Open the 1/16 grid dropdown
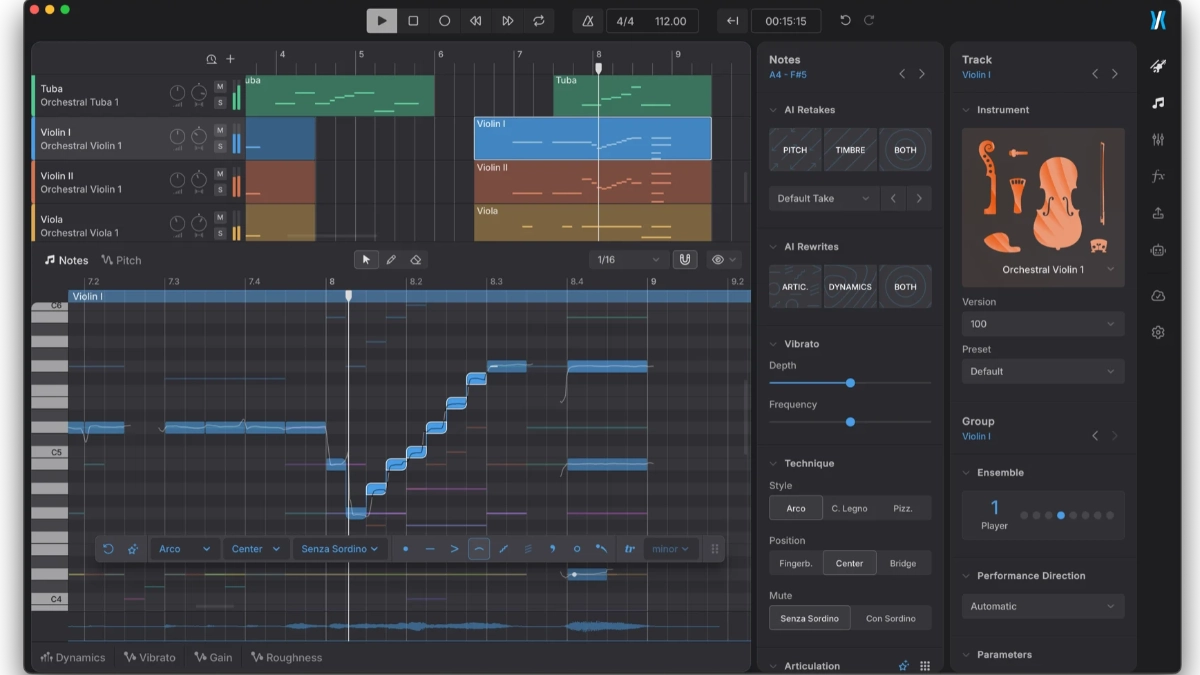Viewport: 1200px width, 675px height. coord(628,260)
